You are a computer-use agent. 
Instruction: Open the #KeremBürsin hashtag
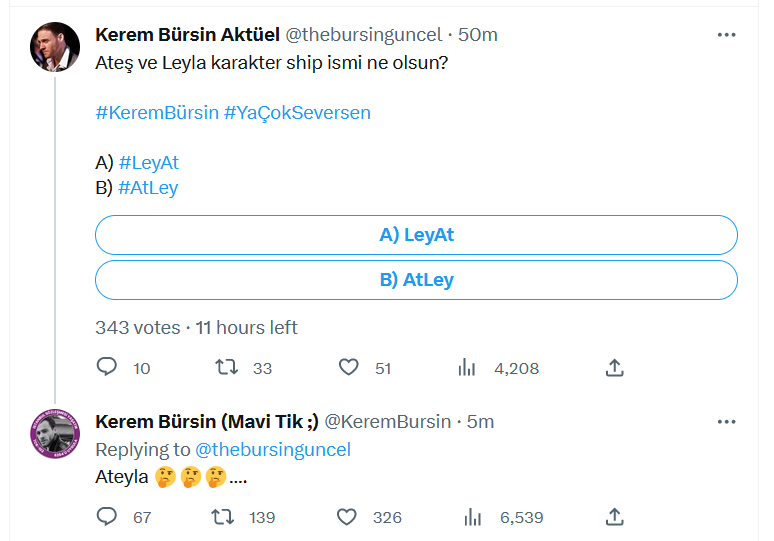(x=156, y=113)
